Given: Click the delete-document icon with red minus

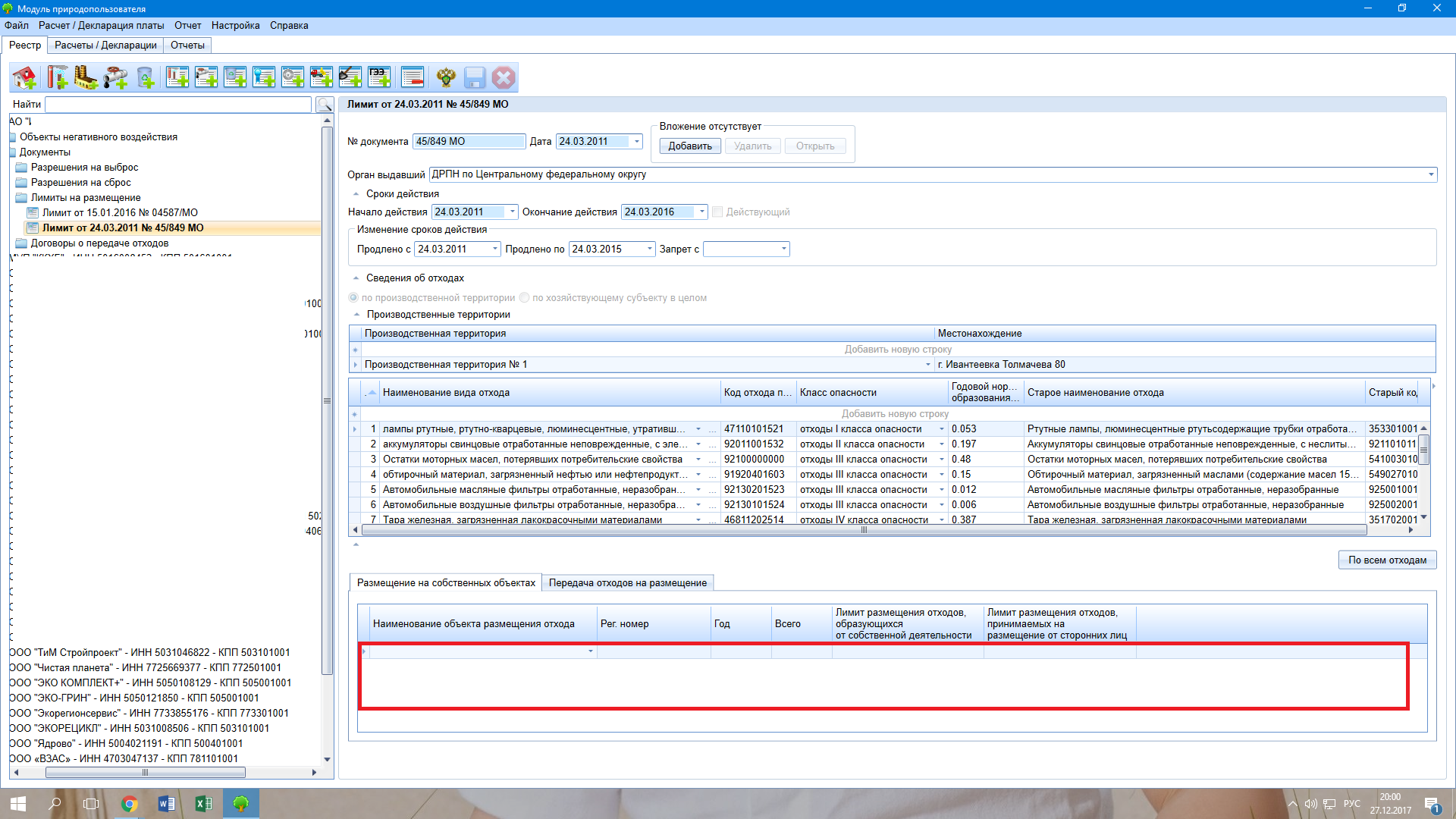Looking at the screenshot, I should coord(413,77).
